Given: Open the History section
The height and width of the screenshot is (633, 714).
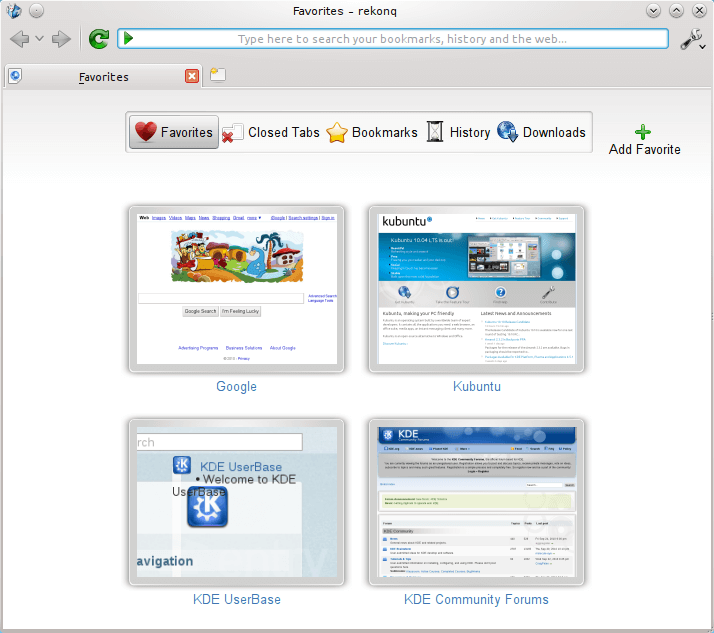Looking at the screenshot, I should point(458,132).
